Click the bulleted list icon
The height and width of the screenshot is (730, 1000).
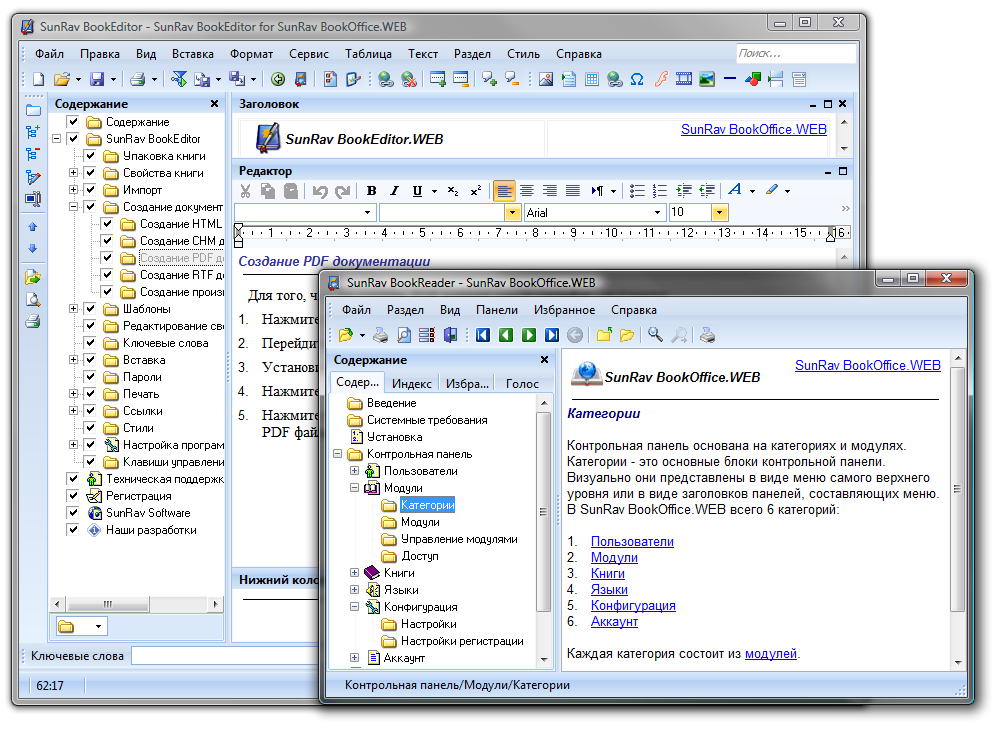point(636,191)
